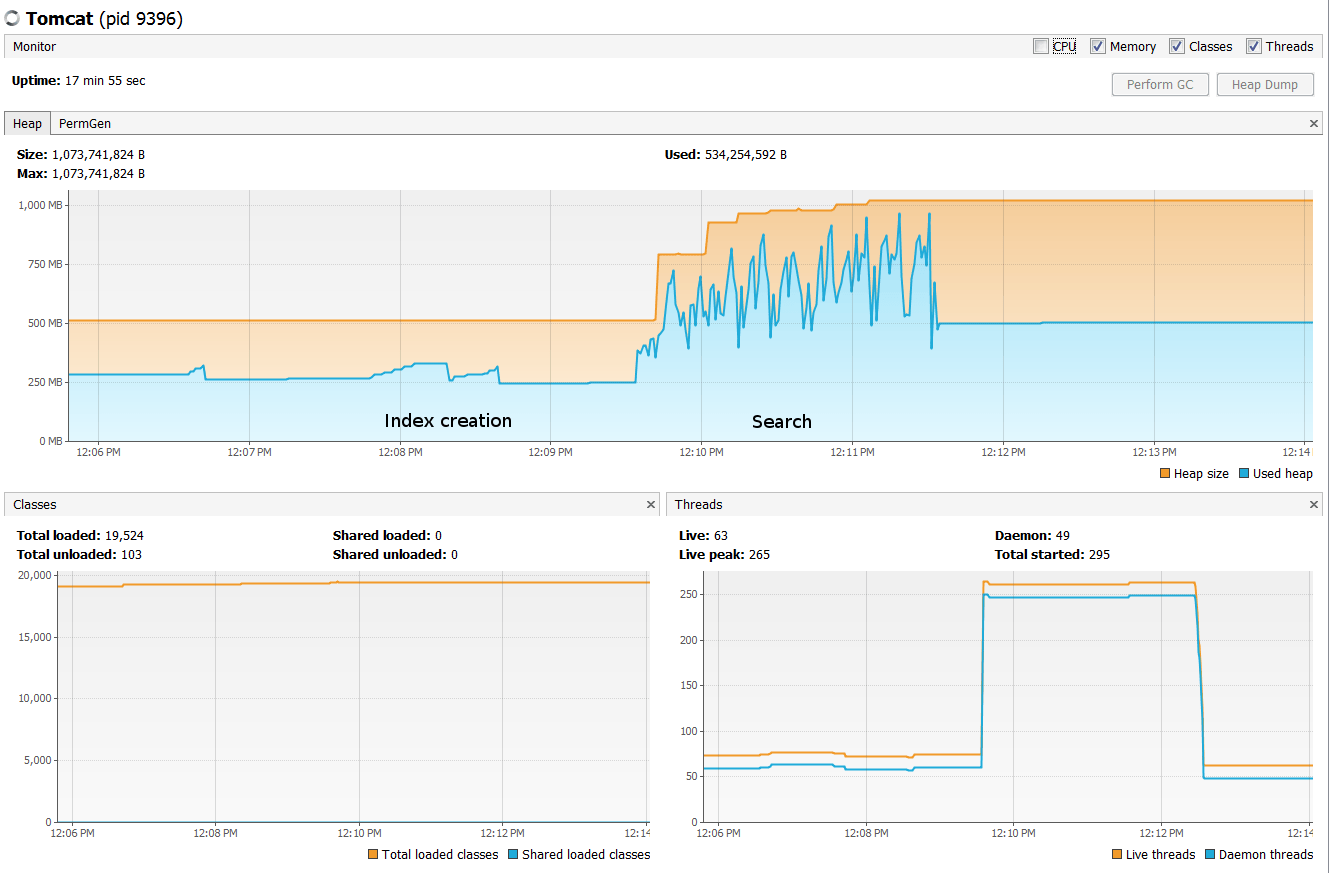Uncheck the Threads monitoring checkbox
Image resolution: width=1329 pixels, height=873 pixels.
point(1253,46)
